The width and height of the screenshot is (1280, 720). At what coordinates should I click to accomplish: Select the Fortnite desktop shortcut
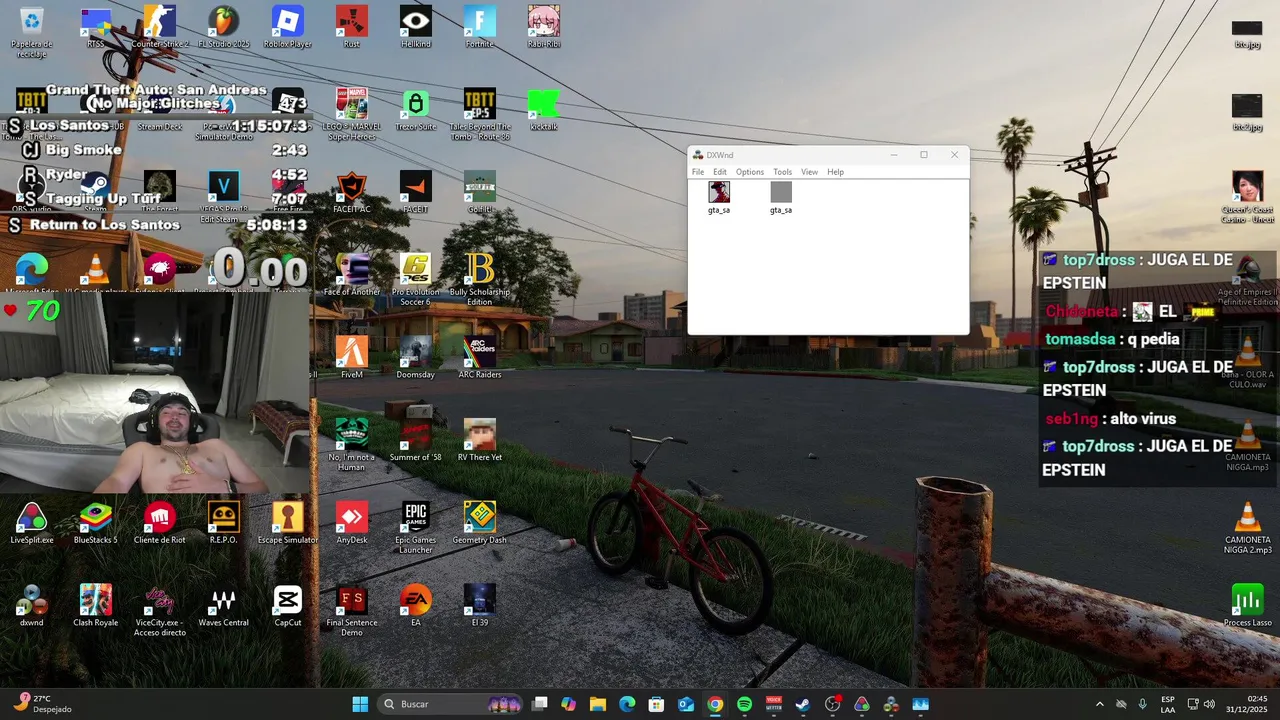click(480, 27)
